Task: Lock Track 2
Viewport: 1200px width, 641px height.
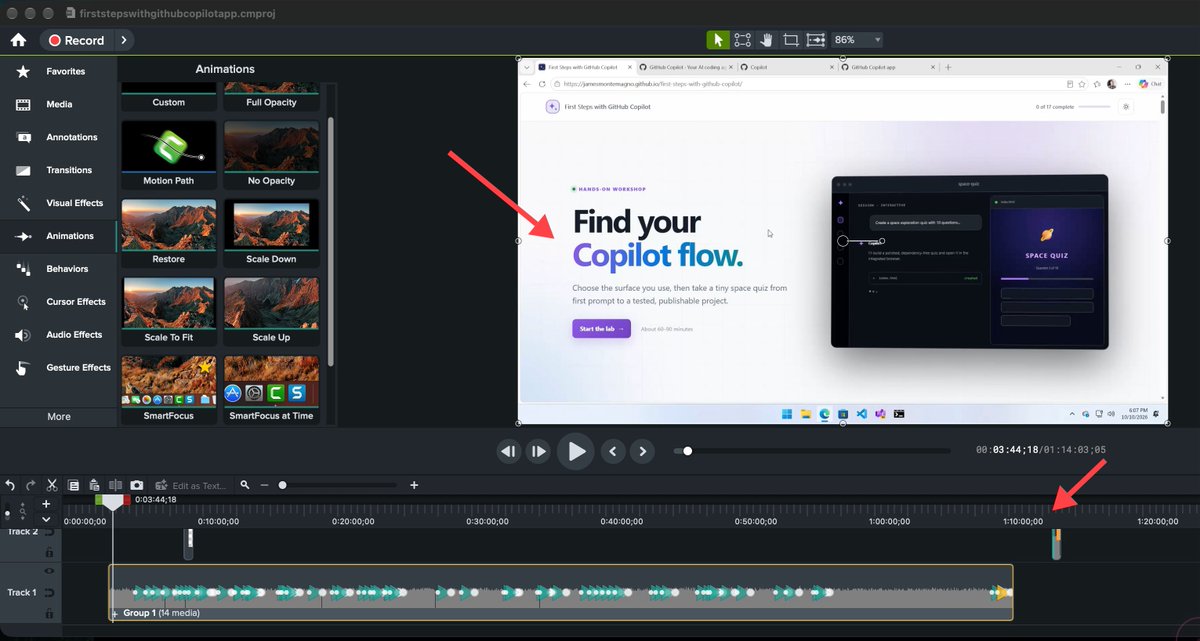Action: click(48, 551)
